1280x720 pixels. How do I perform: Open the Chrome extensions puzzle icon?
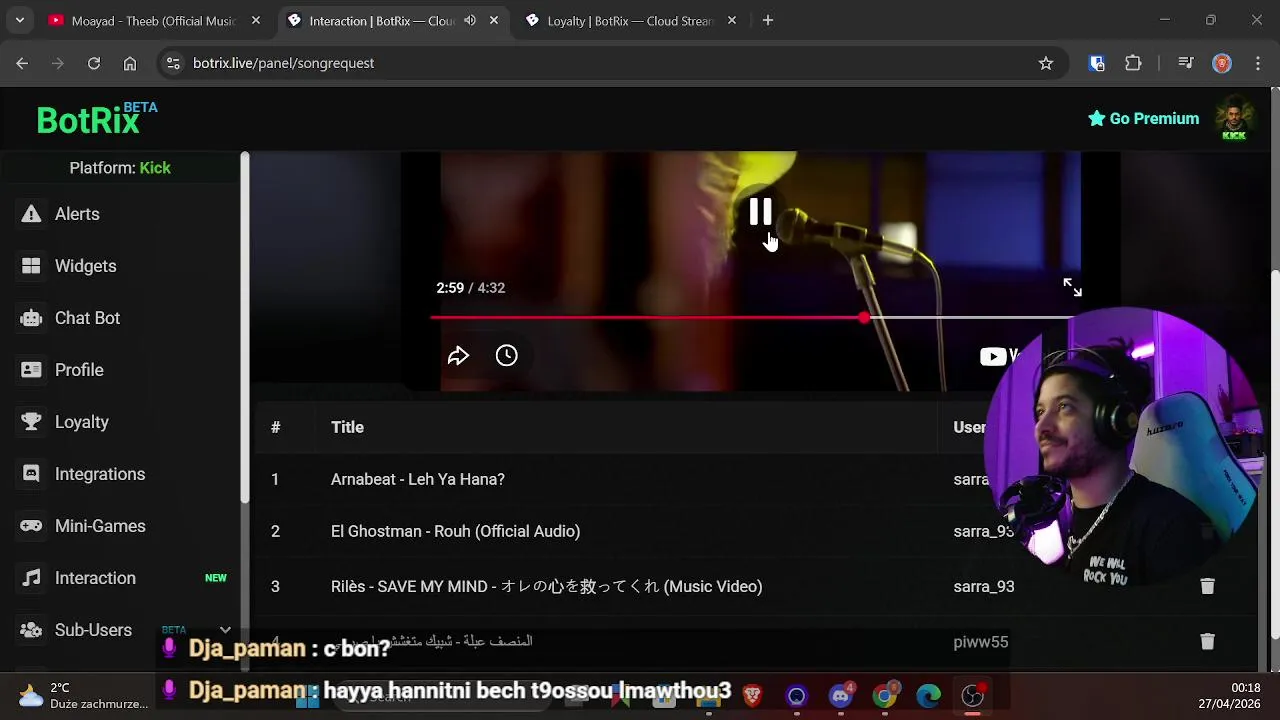tap(1133, 63)
